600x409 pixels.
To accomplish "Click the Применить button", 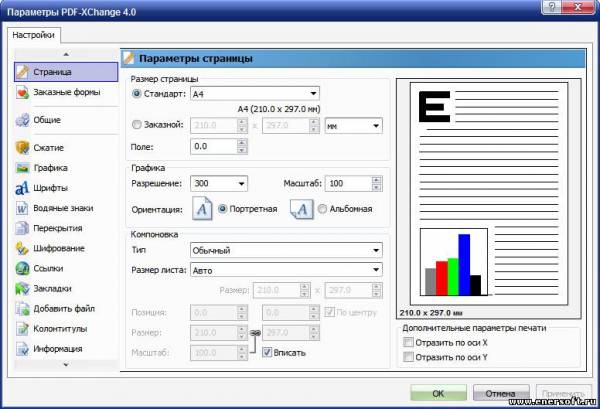I will [563, 393].
